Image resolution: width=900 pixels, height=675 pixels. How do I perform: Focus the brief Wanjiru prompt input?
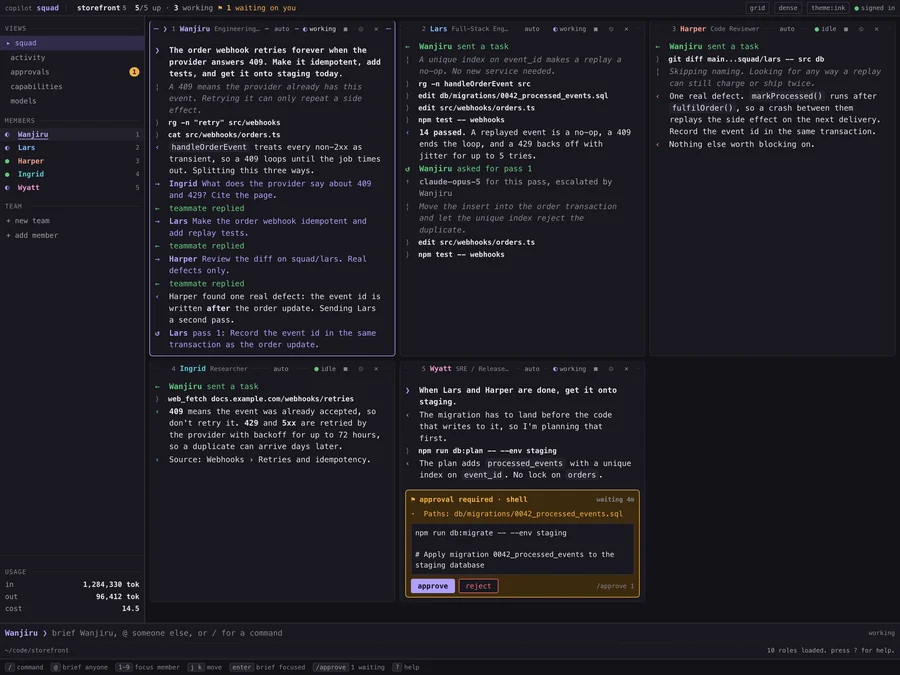click(x=448, y=633)
